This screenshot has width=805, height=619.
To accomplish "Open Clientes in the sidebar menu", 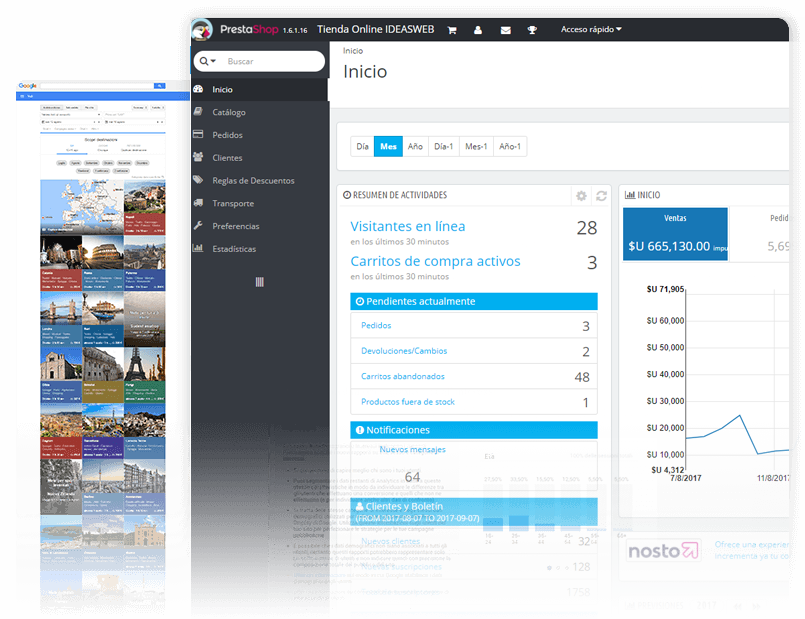I will 260,158.
